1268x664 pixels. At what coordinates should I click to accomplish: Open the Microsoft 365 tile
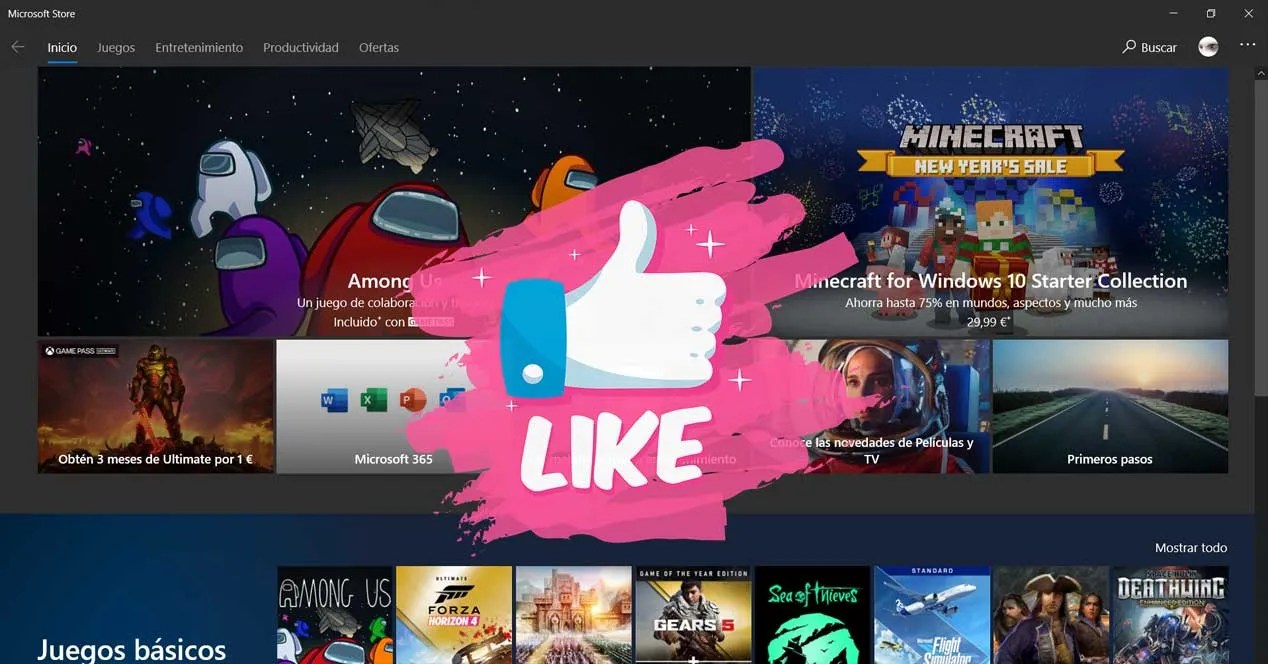point(394,406)
